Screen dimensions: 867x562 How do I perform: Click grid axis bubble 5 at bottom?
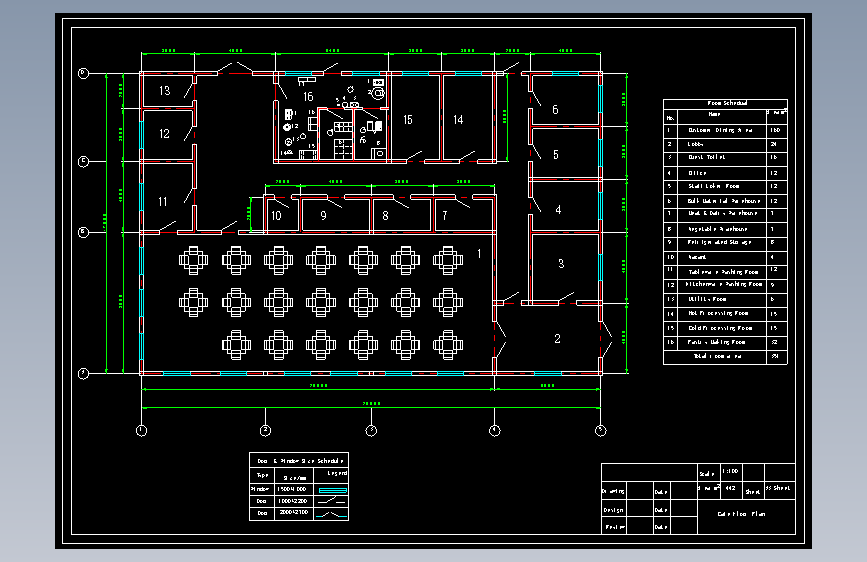point(600,430)
